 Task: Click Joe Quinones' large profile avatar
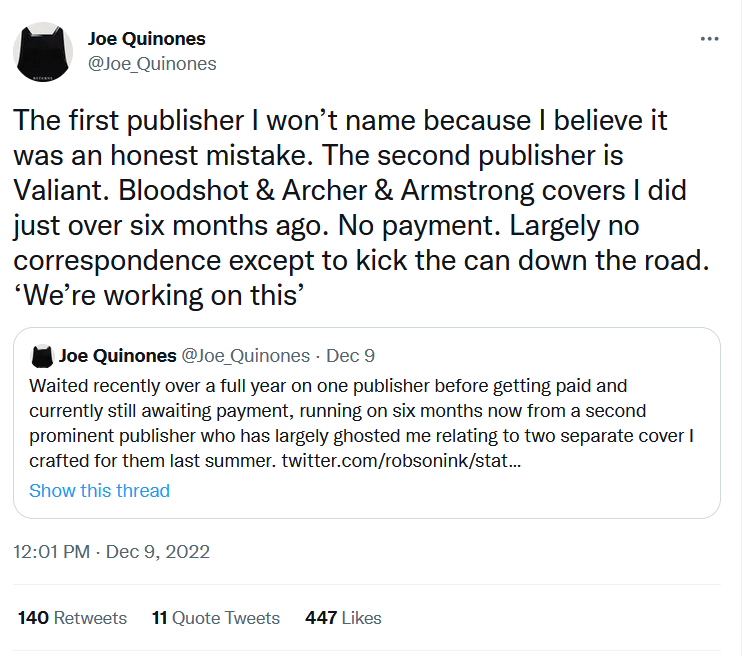pos(43,52)
